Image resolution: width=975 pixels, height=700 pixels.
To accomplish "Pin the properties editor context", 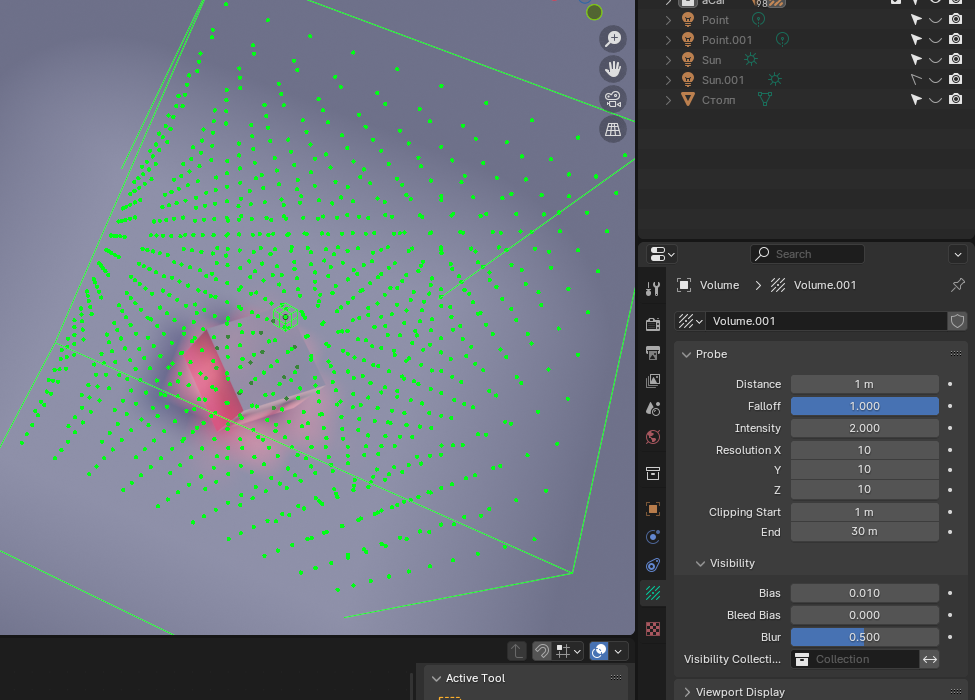I will tap(958, 285).
